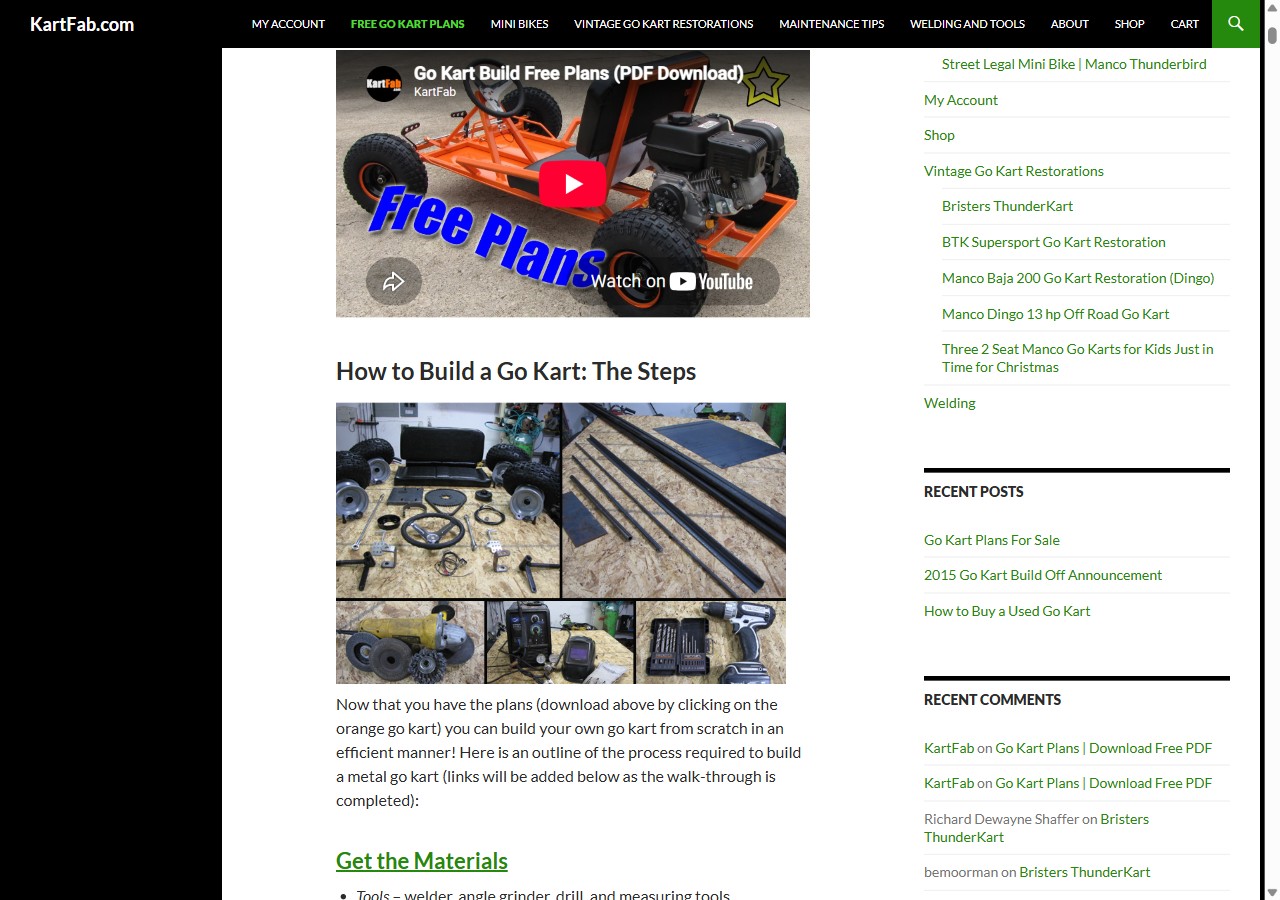1280x900 pixels.
Task: Open the Free Go Kart Plans menu
Action: 408,24
